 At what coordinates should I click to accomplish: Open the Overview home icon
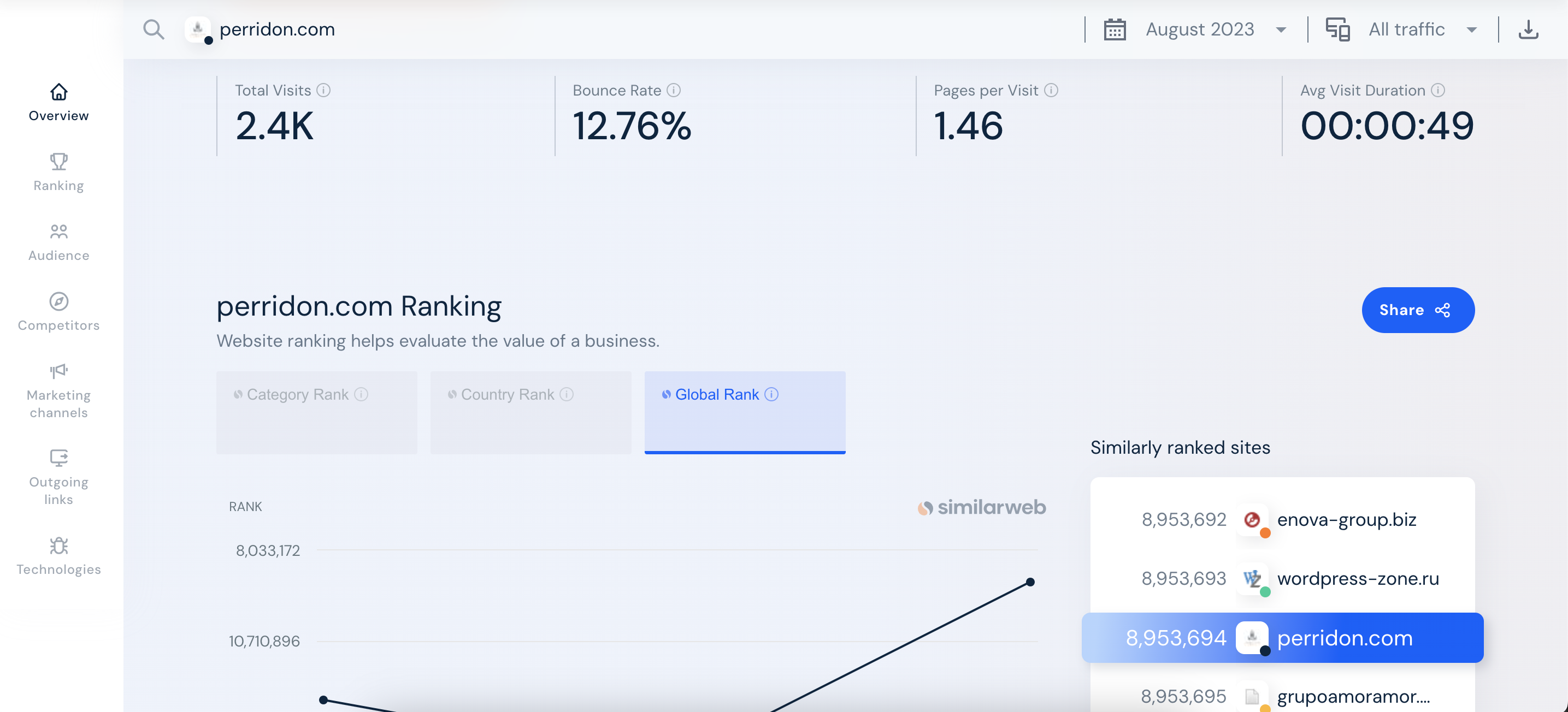[58, 92]
